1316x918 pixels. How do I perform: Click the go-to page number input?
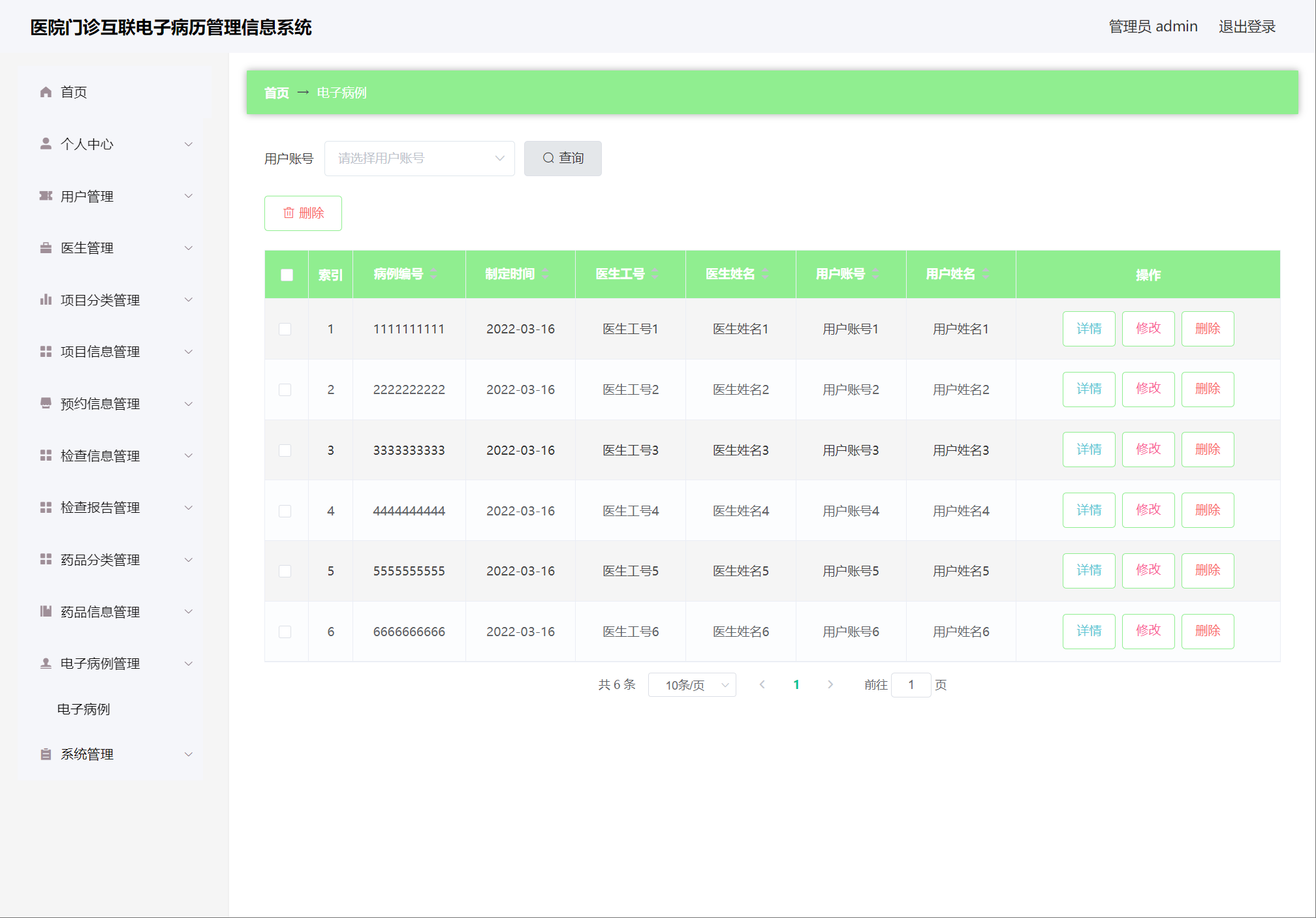[911, 685]
